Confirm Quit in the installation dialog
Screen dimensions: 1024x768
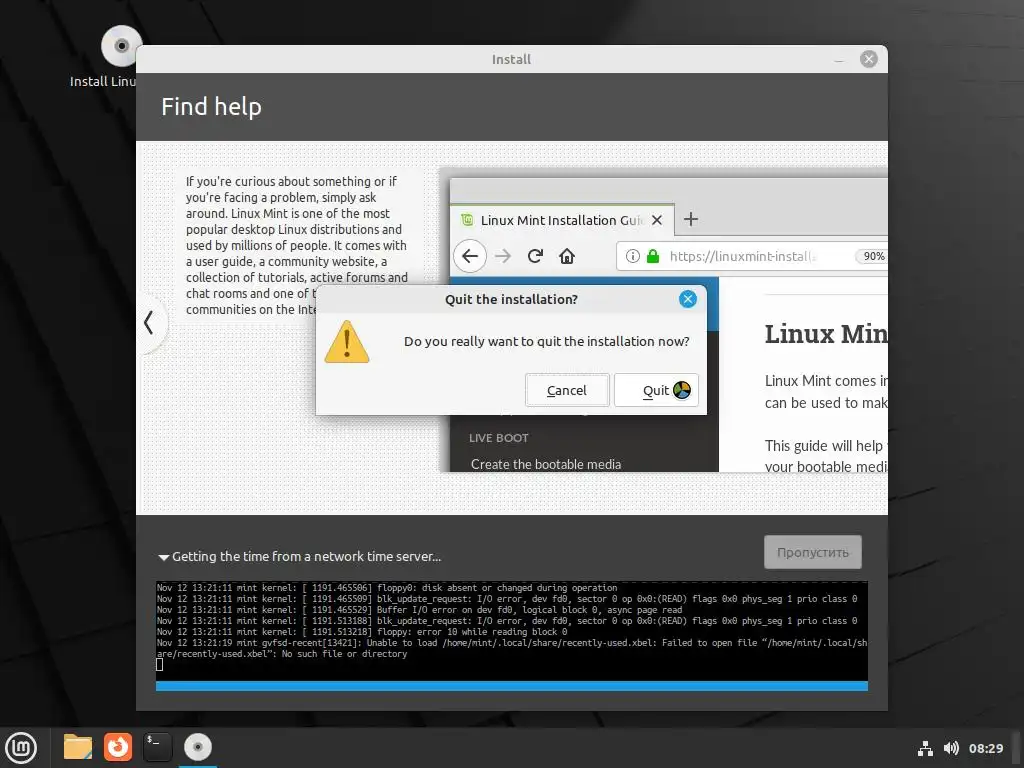pos(656,390)
